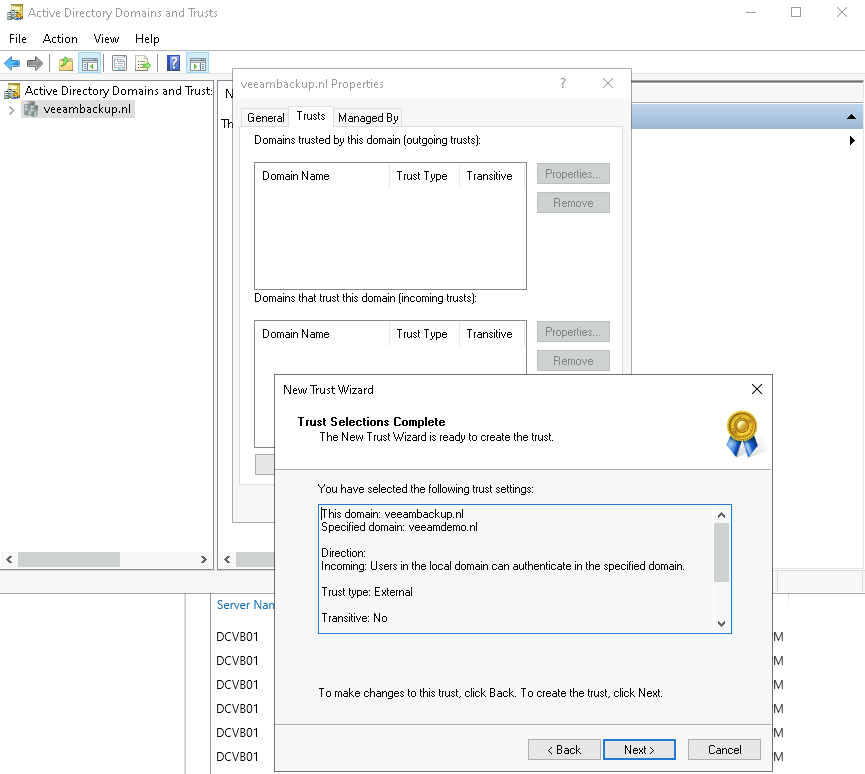Click the Forward arrow toolbar icon
The image size is (865, 774).
(x=35, y=64)
